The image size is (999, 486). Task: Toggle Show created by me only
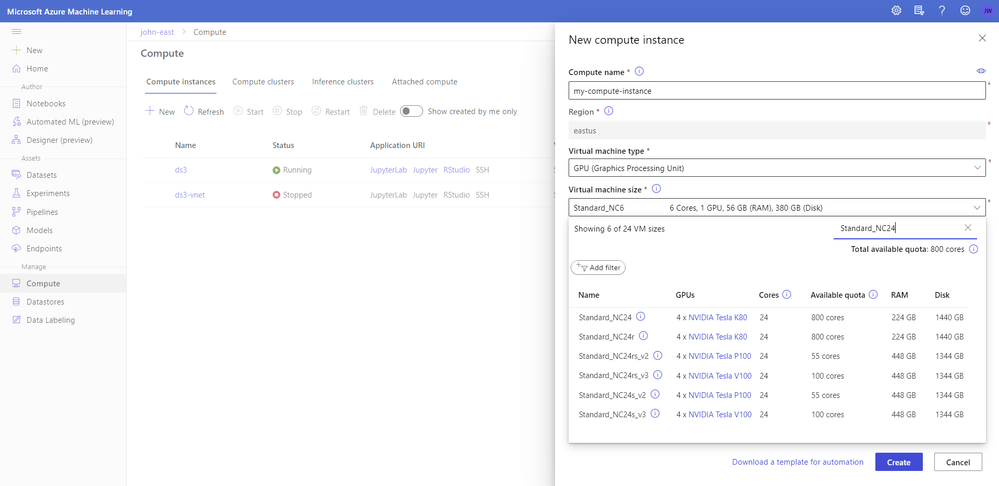412,111
